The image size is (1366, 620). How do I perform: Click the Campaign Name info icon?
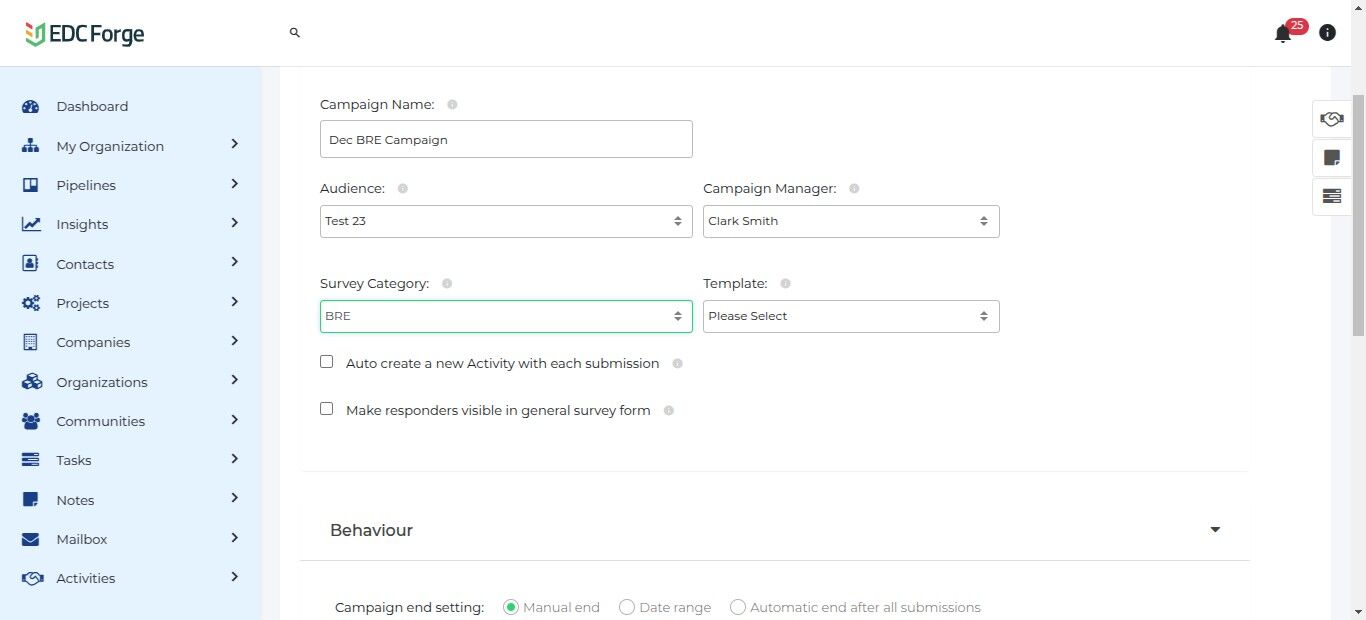click(452, 105)
